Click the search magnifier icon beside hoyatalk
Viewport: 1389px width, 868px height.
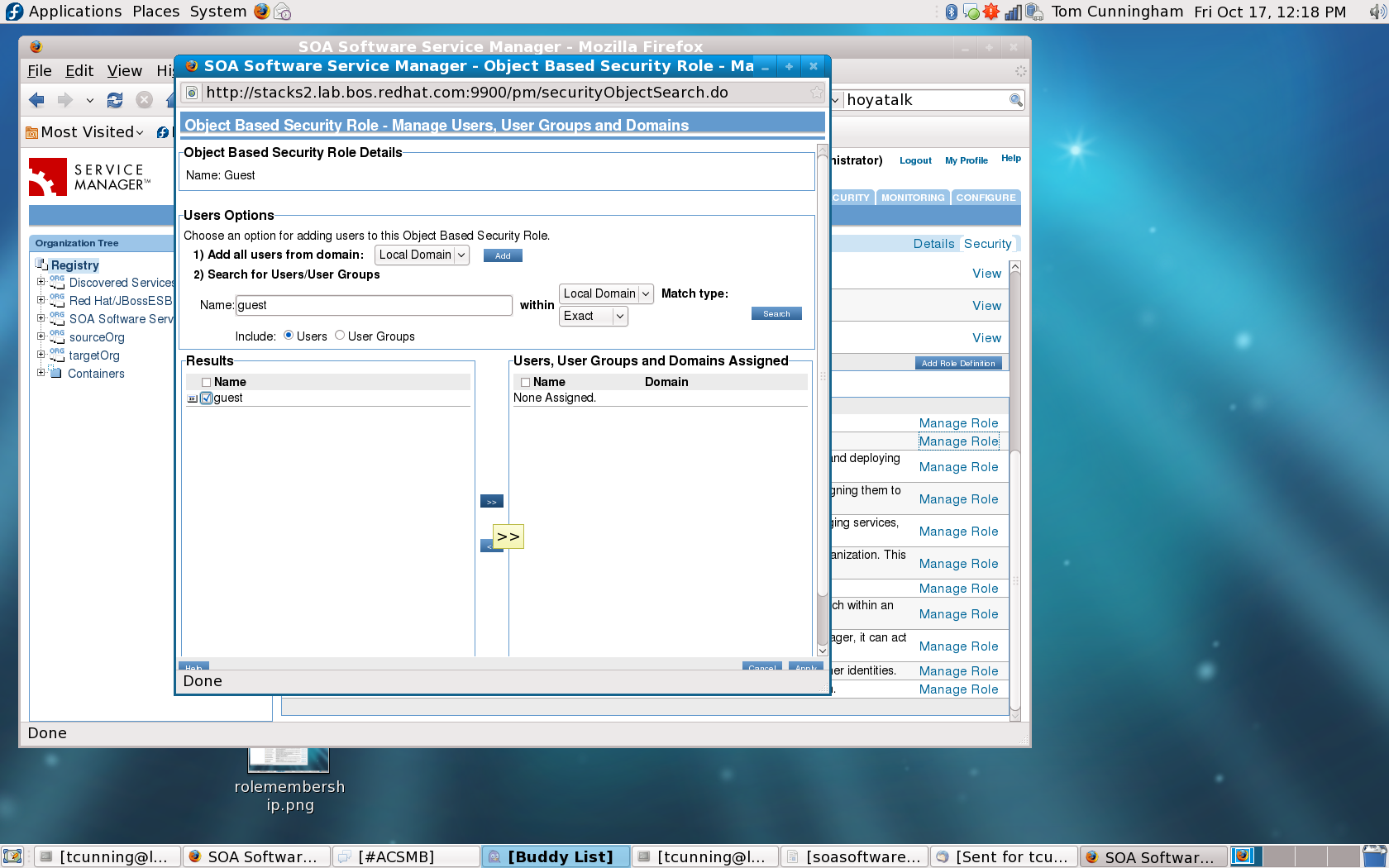click(x=1016, y=100)
